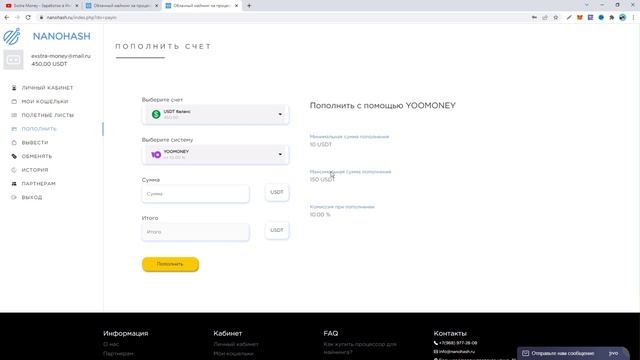640x360 pixels.
Task: Click Выход to log out
Action: tap(31, 197)
